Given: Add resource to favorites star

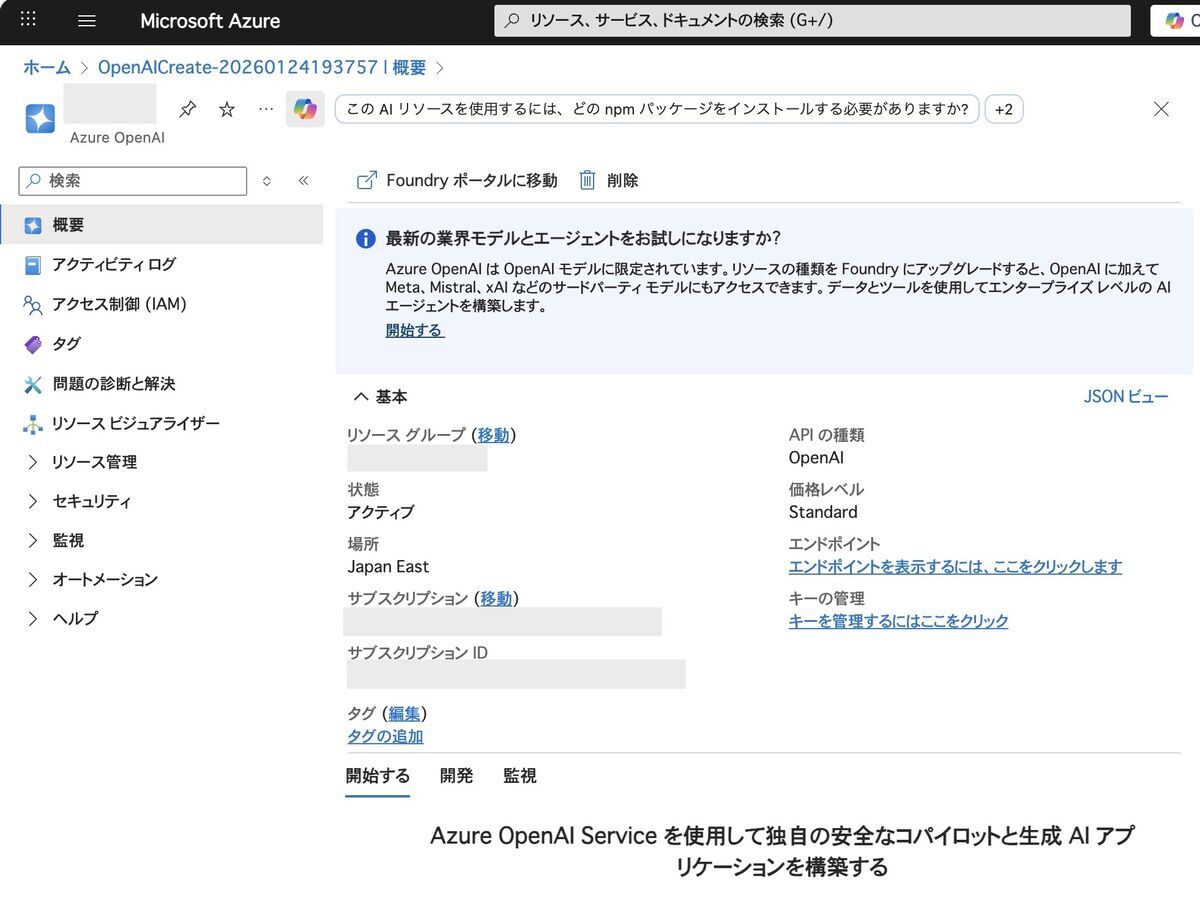Looking at the screenshot, I should coord(227,109).
